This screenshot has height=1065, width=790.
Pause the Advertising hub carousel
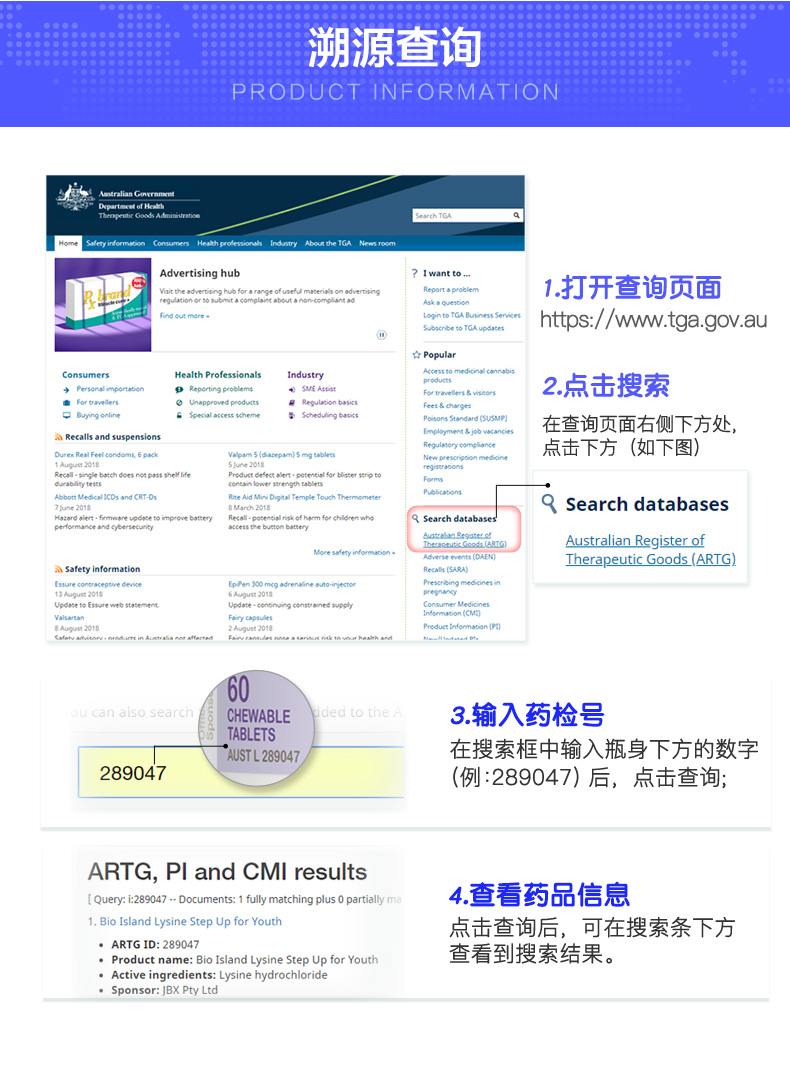(382, 335)
